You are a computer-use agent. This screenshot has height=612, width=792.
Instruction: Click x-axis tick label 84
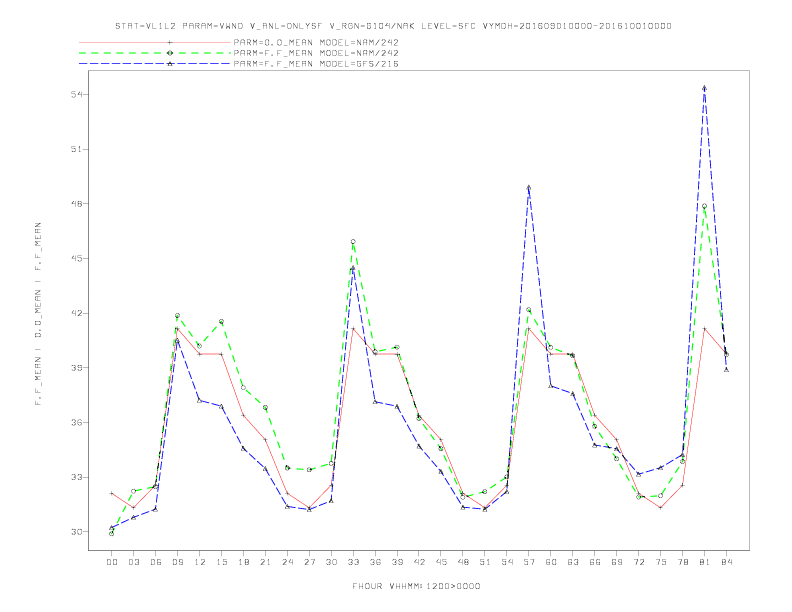[726, 562]
